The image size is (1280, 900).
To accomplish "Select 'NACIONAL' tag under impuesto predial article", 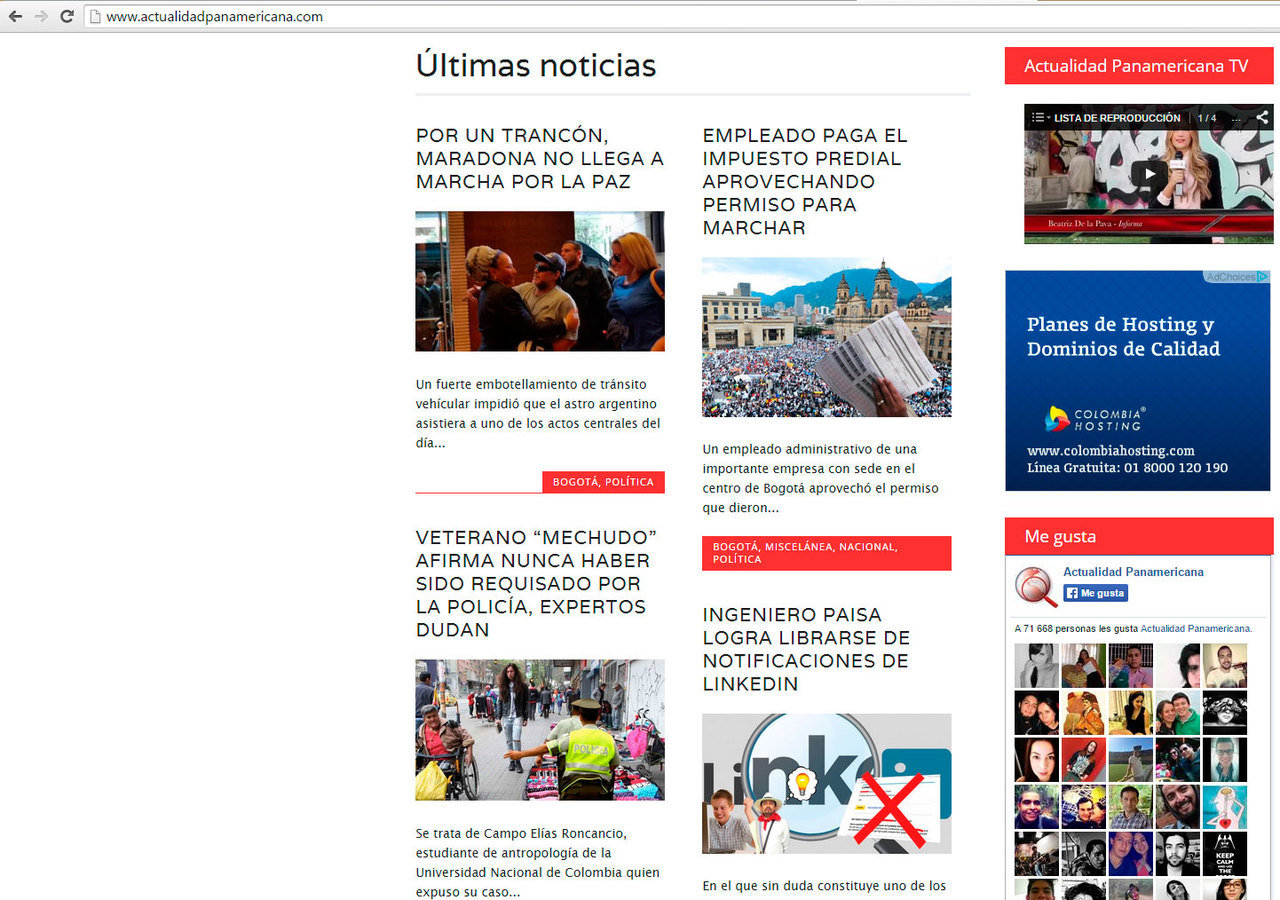I will [x=868, y=547].
